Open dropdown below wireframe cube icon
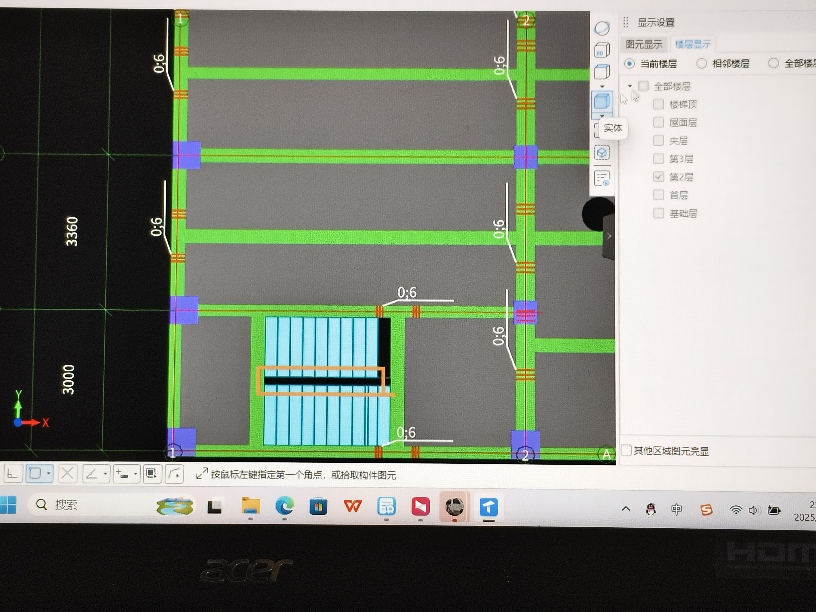This screenshot has height=612, width=816. pyautogui.click(x=602, y=86)
